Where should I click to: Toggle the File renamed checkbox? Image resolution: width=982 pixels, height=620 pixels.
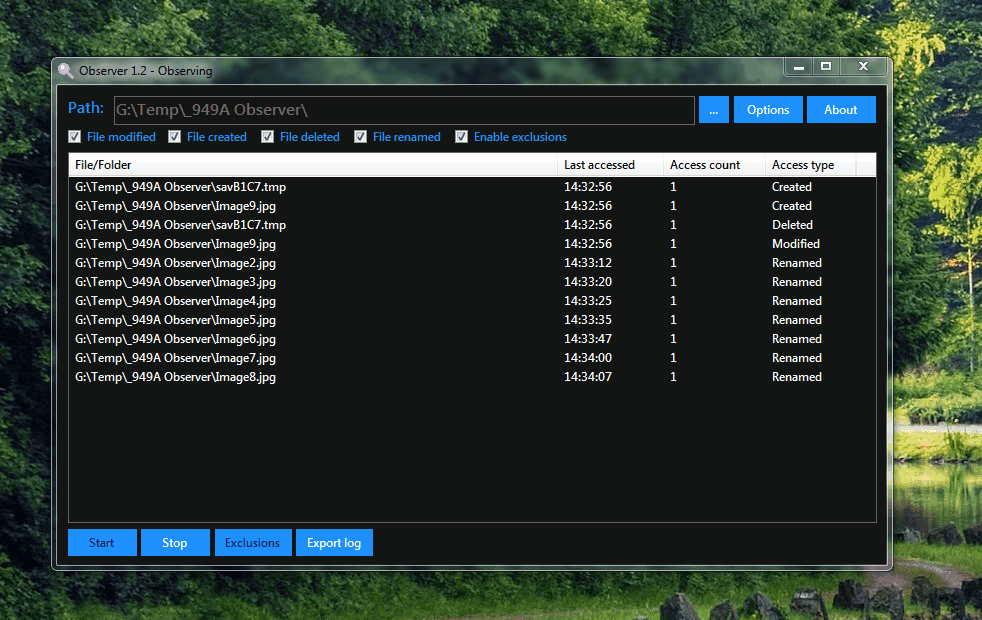point(360,137)
